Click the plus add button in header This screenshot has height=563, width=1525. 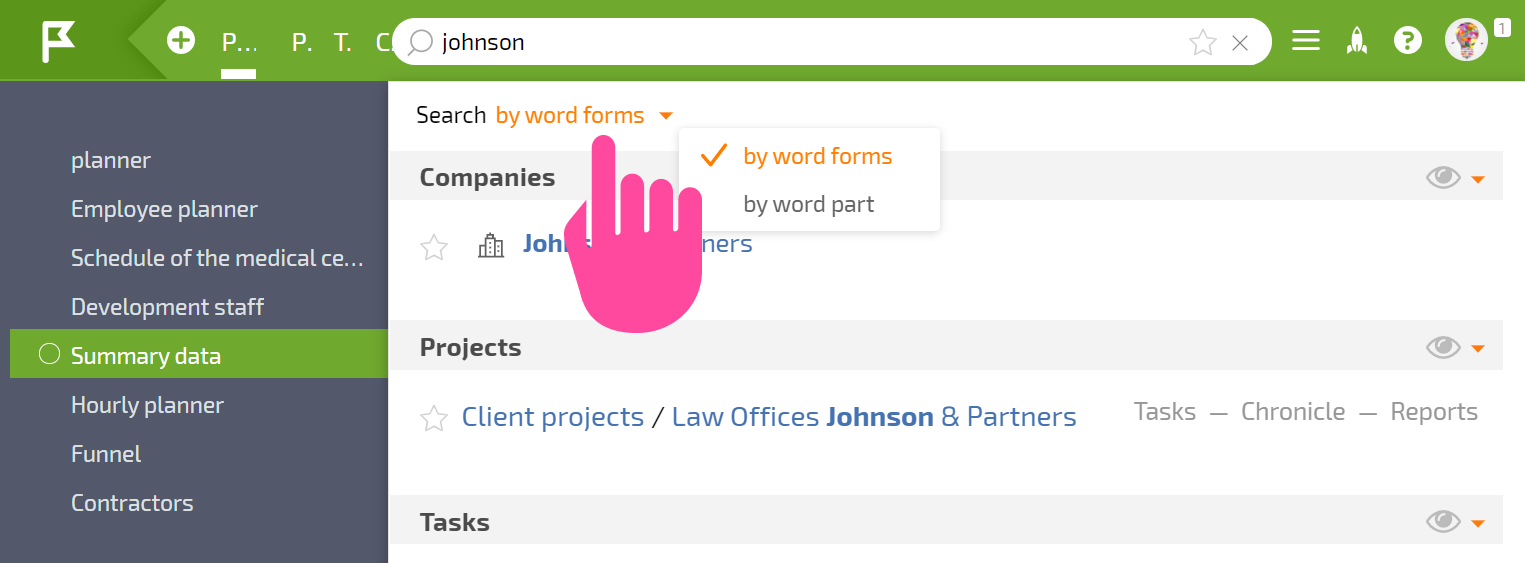coord(181,41)
